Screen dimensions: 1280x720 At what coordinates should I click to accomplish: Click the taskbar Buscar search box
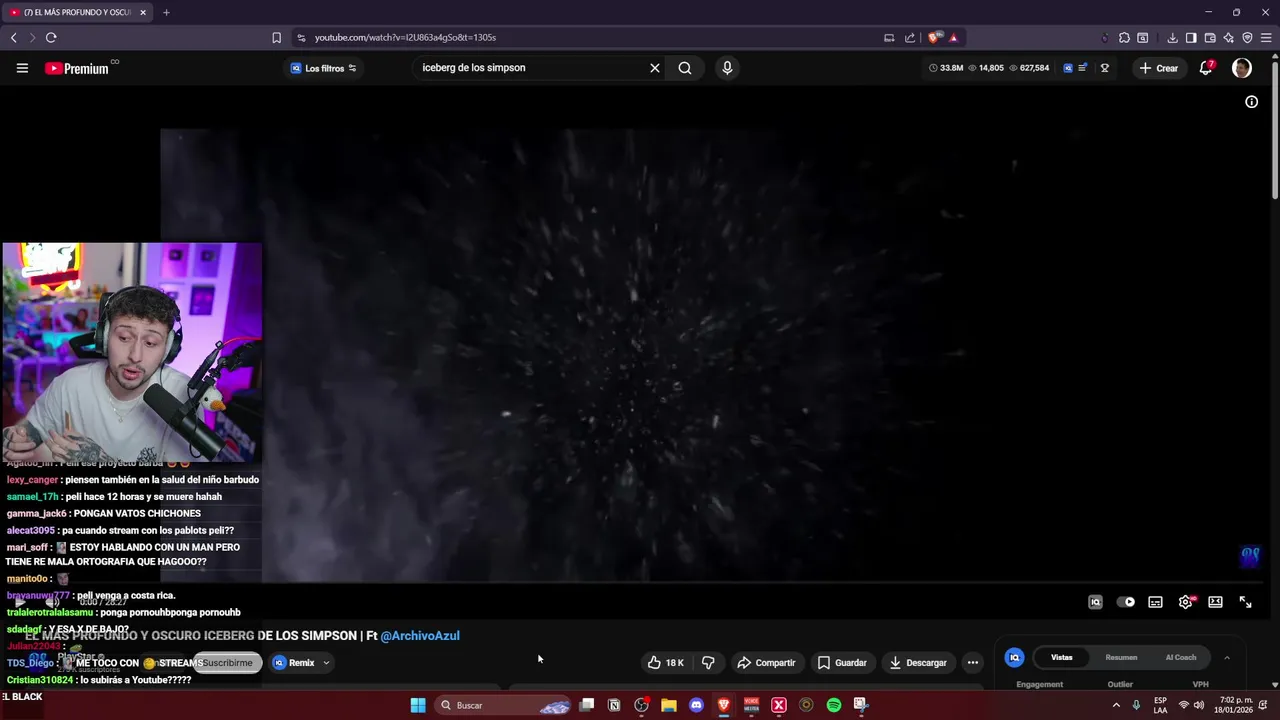505,705
